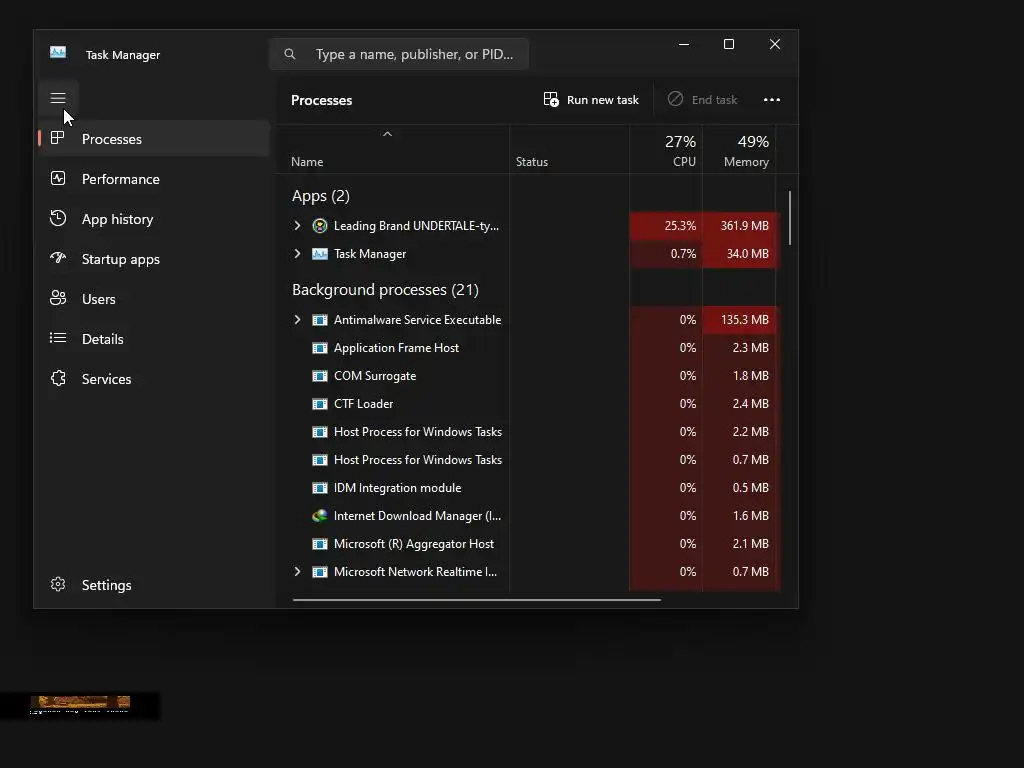Click the Internet Download Manager process icon
Screen dimensions: 1024x768
coord(319,516)
